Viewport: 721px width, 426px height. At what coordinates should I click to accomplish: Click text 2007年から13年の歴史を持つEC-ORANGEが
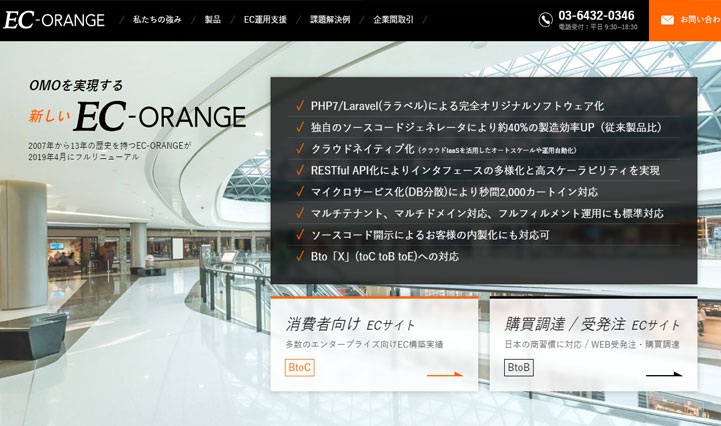pos(109,146)
